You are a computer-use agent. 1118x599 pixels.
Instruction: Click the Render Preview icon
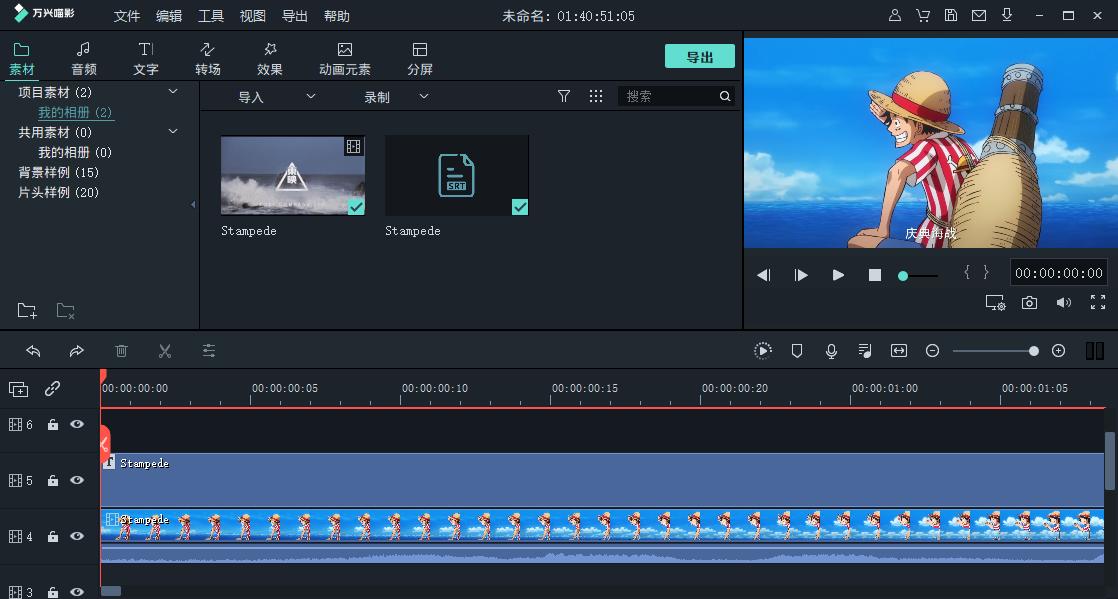[763, 351]
